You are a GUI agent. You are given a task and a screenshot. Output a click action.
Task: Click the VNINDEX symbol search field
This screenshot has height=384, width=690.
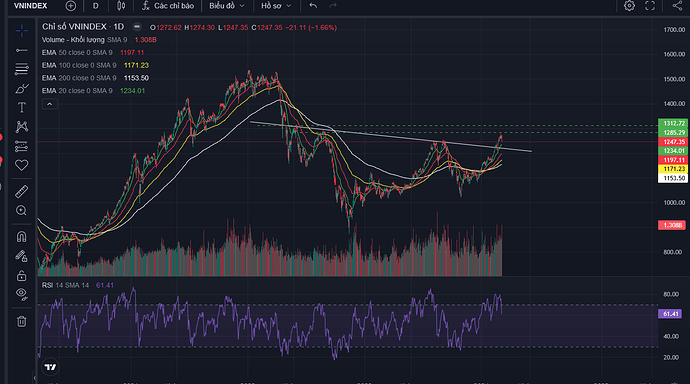pos(30,6)
